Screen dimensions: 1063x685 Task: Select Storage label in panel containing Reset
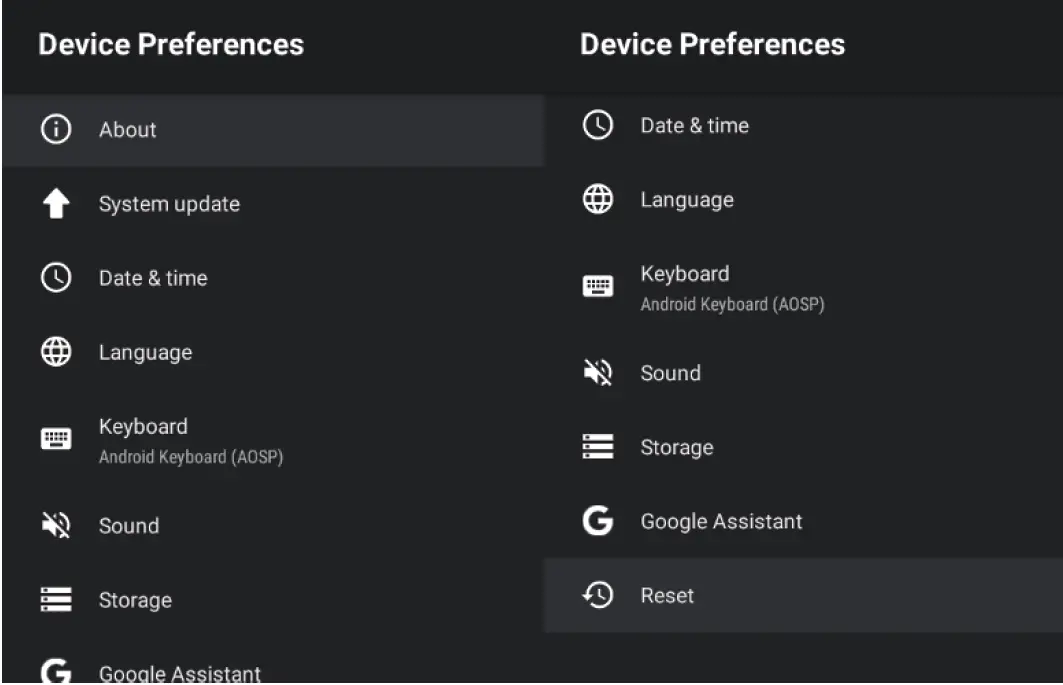(x=677, y=447)
